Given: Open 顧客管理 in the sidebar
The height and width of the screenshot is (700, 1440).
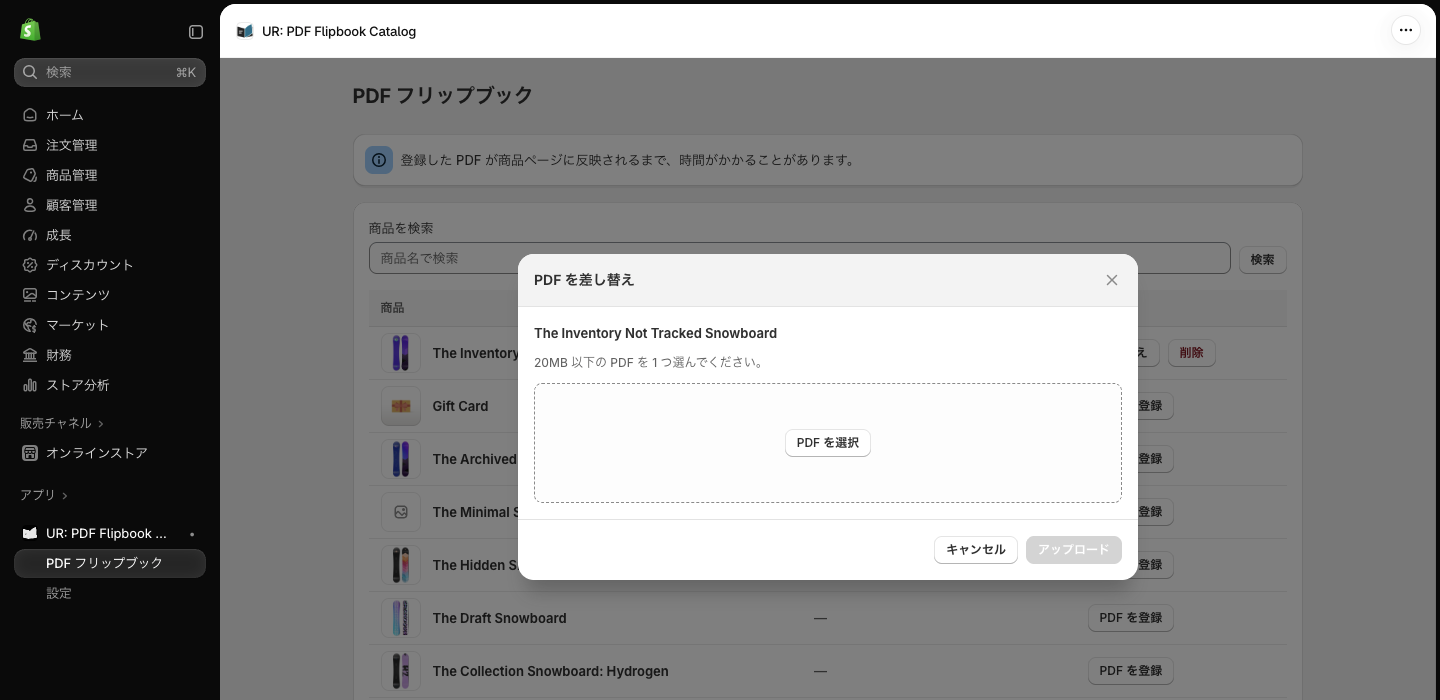Looking at the screenshot, I should pyautogui.click(x=110, y=205).
